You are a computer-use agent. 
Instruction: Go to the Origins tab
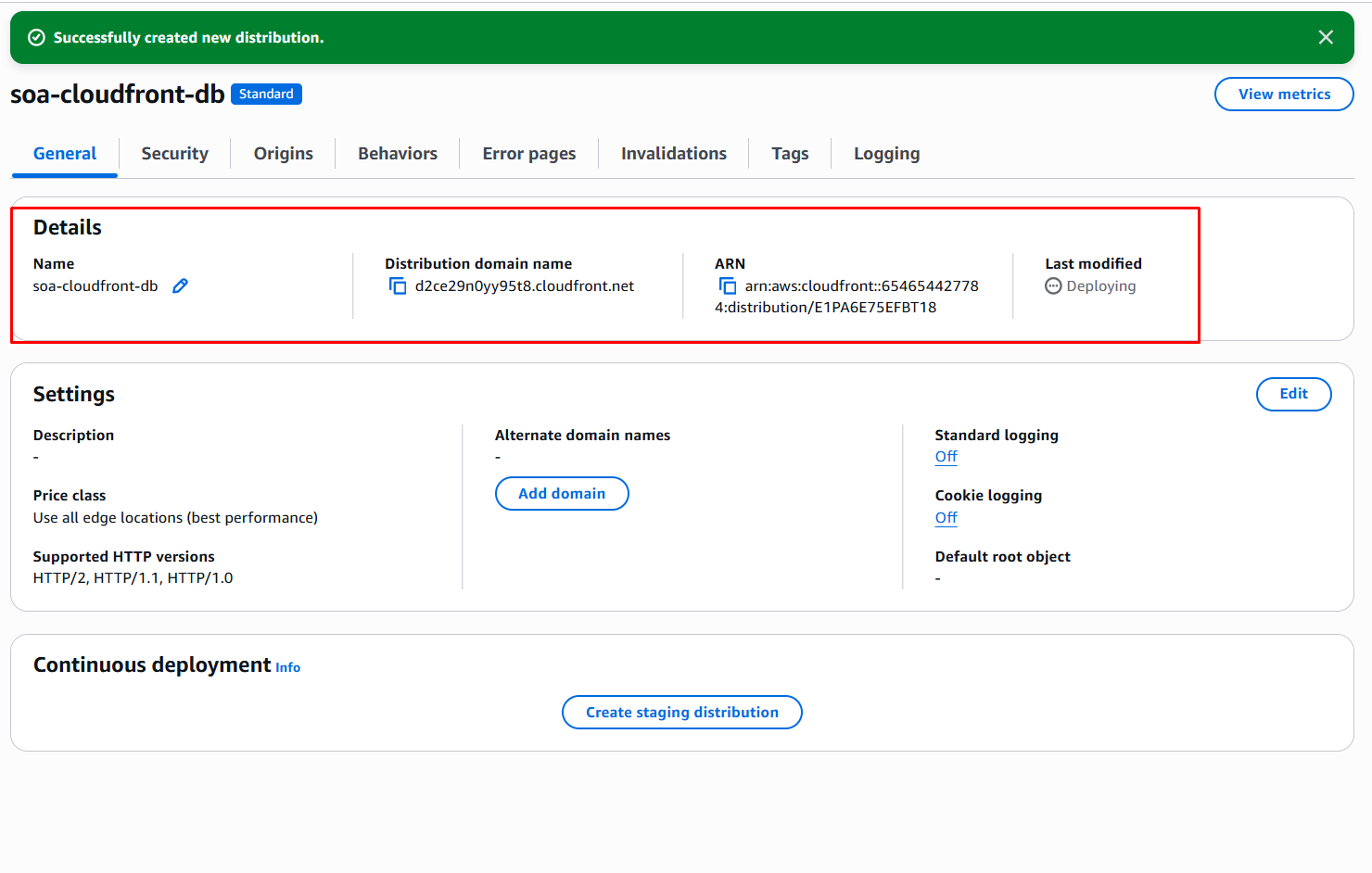click(x=283, y=154)
